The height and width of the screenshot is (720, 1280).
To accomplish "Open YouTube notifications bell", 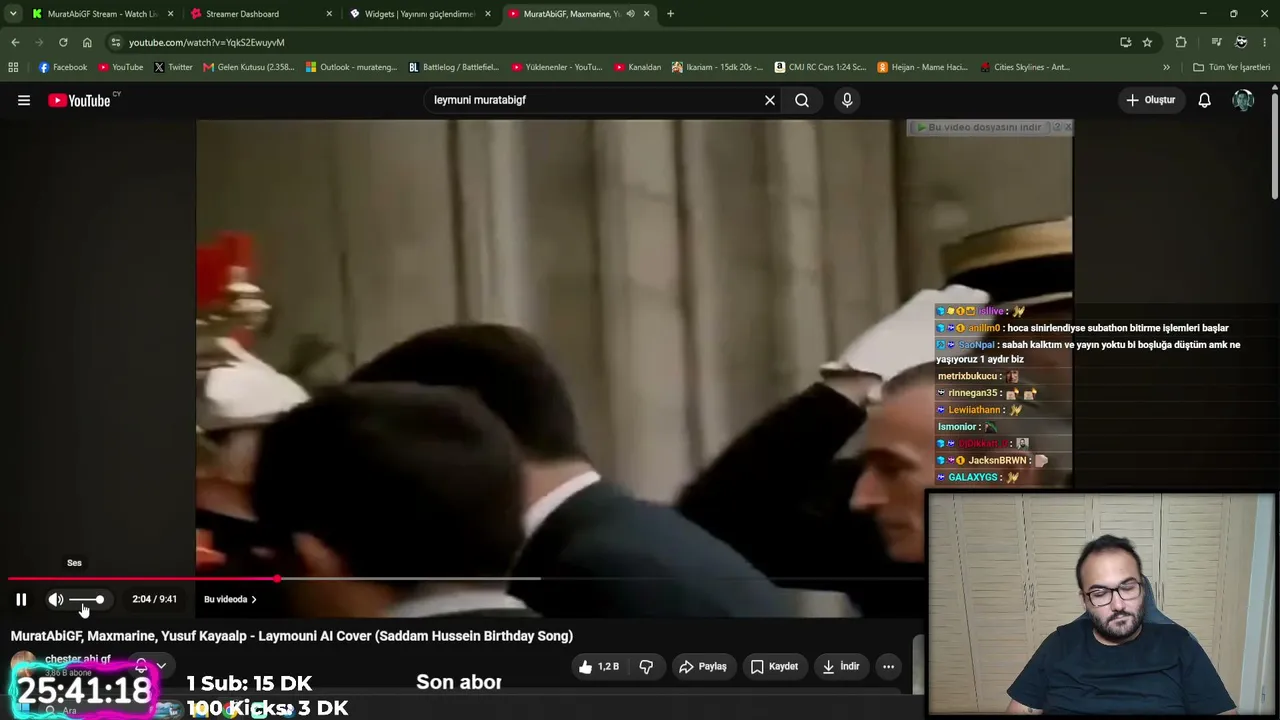I will pos(1205,100).
